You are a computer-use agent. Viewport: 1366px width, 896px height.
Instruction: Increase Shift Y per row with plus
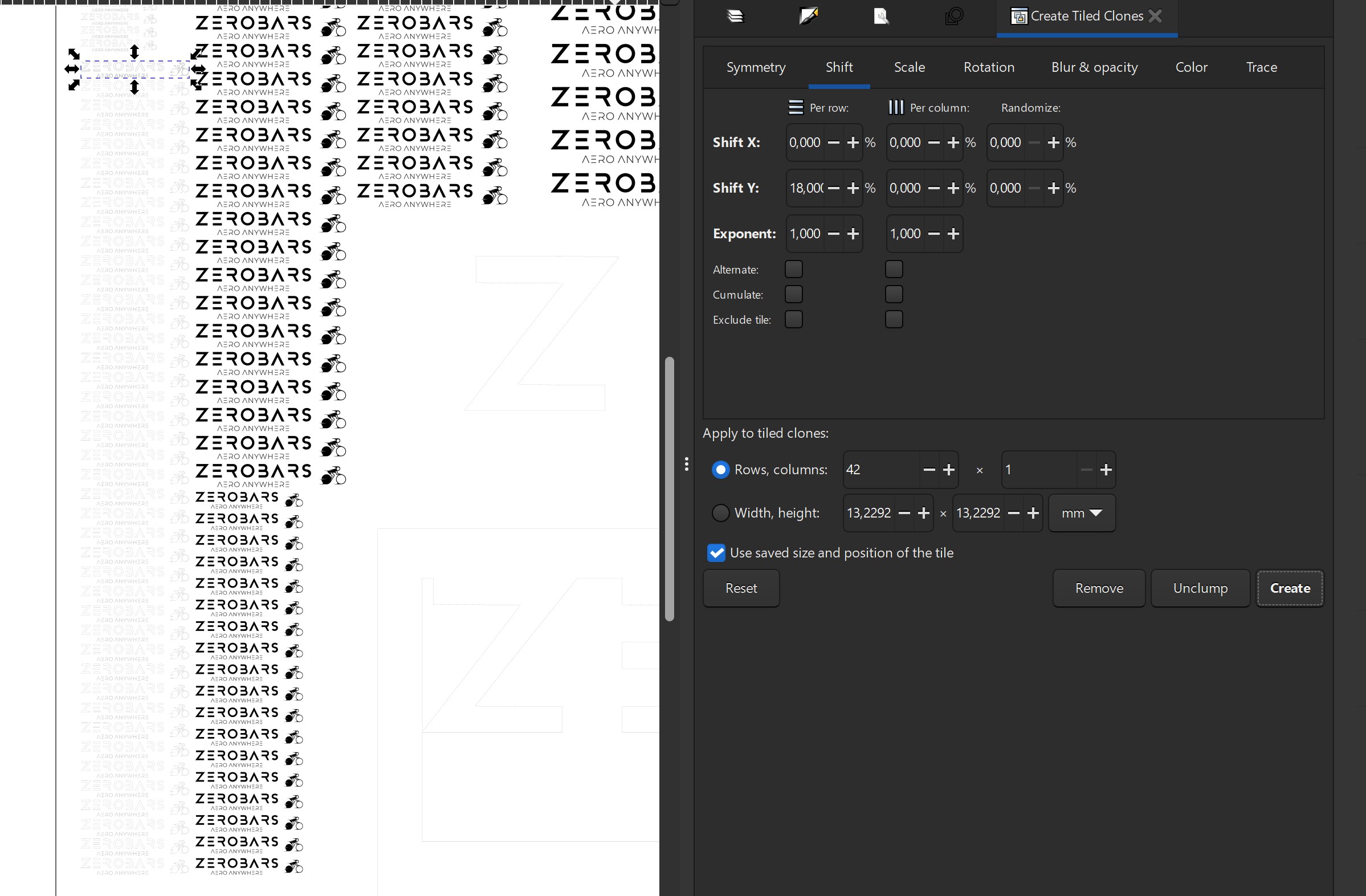click(853, 188)
